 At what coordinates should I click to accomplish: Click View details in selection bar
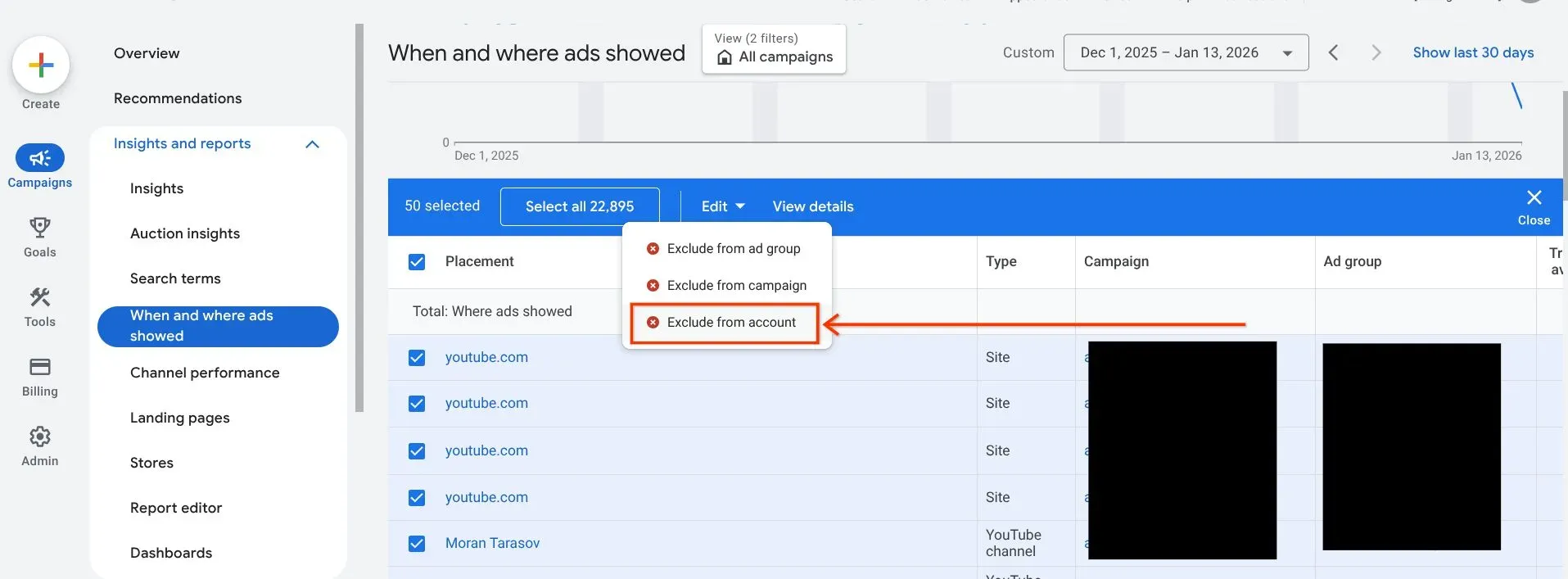coord(813,206)
